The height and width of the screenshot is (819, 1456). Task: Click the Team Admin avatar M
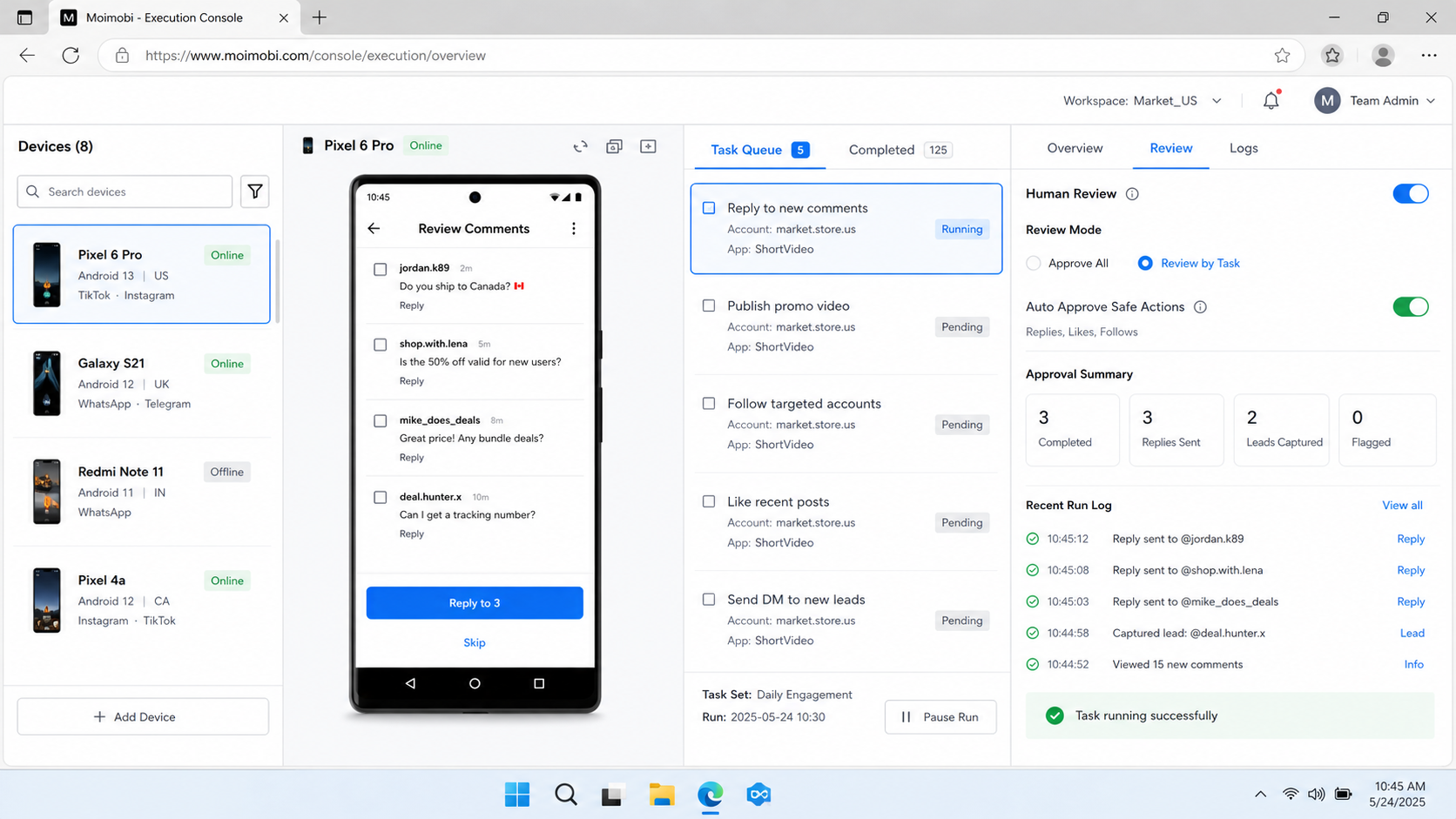click(1327, 101)
